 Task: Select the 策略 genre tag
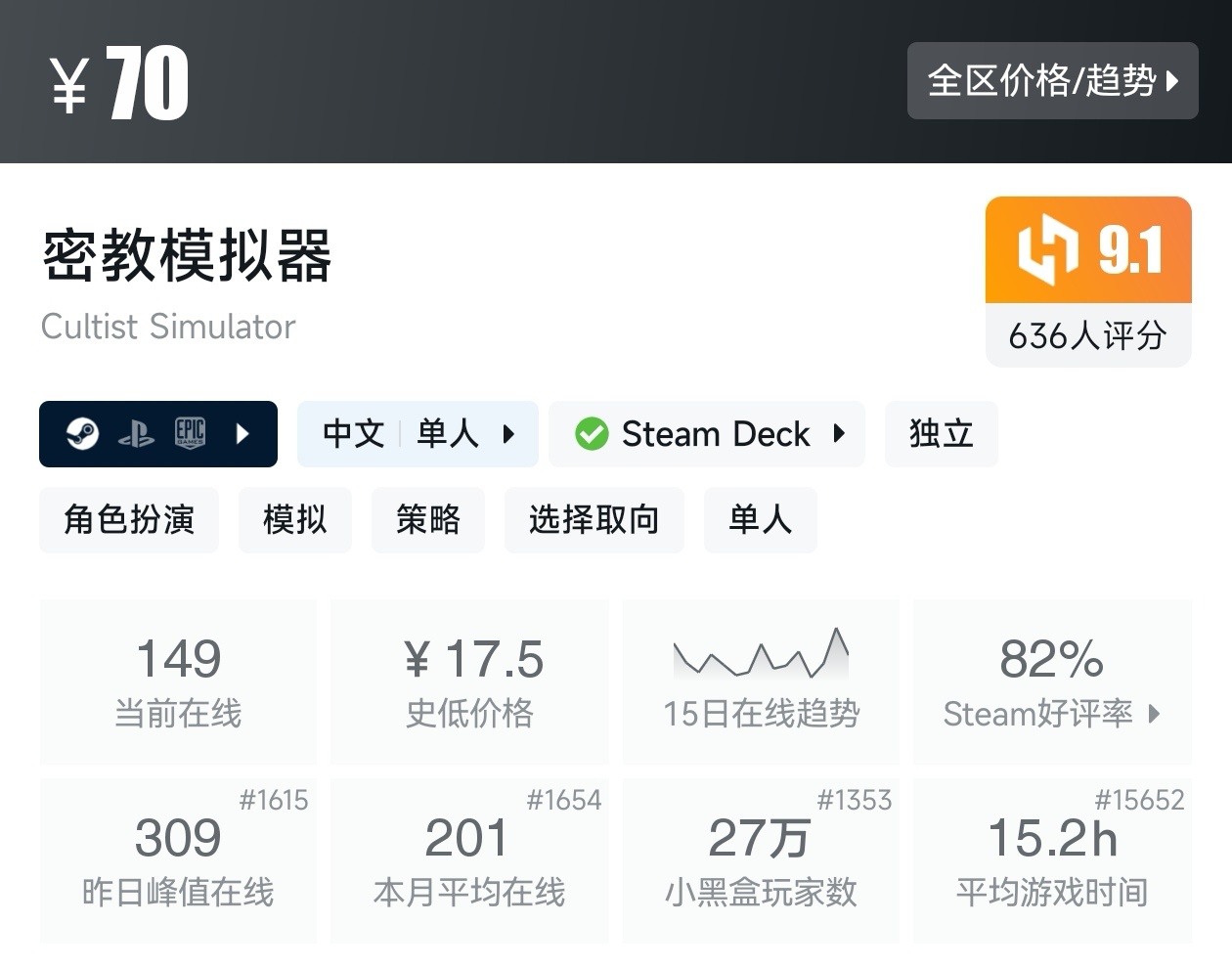click(427, 520)
